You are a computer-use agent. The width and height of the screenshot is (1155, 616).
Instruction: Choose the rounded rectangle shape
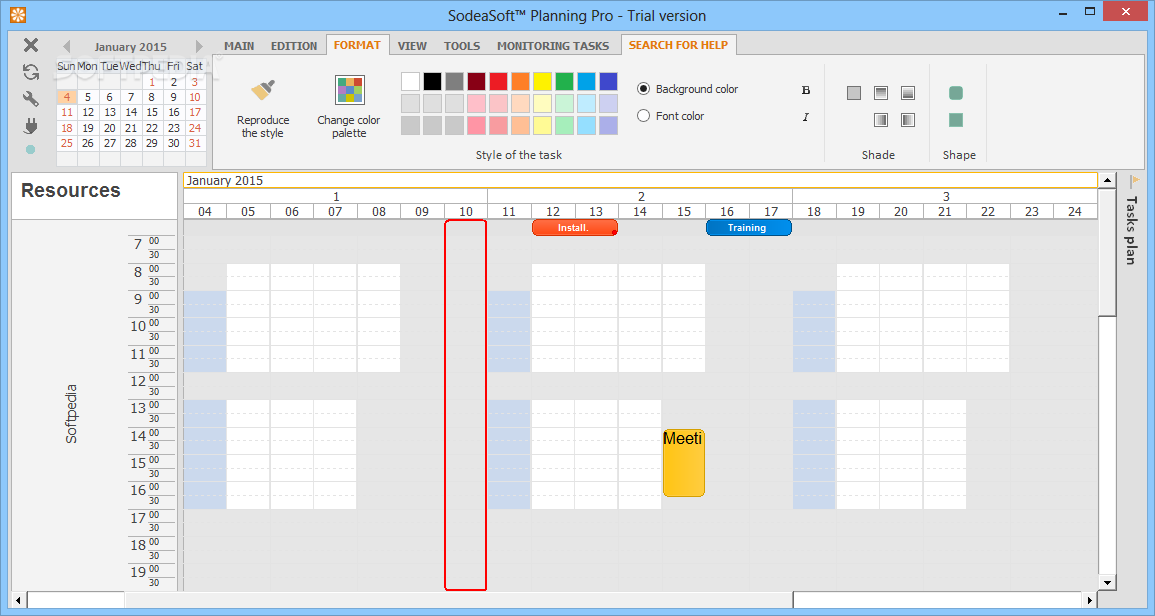956,93
